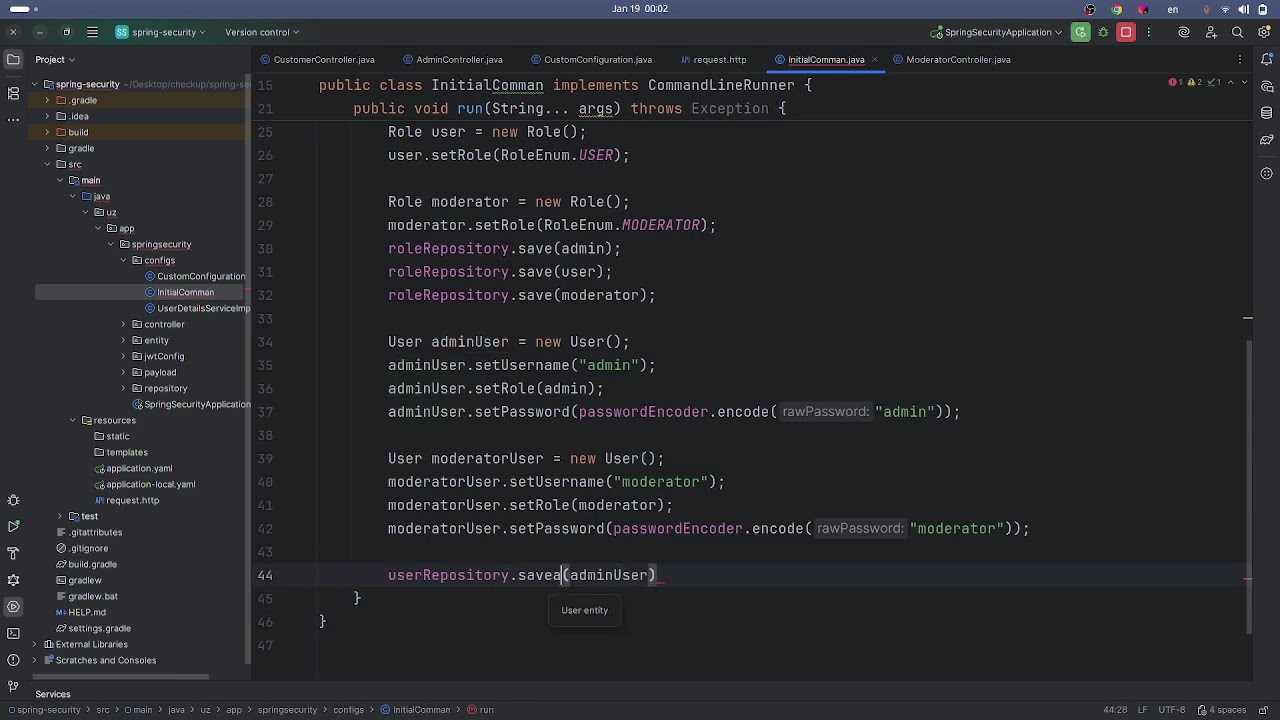1280x720 pixels.
Task: Open the 'en' input language menu
Action: pos(1173,9)
